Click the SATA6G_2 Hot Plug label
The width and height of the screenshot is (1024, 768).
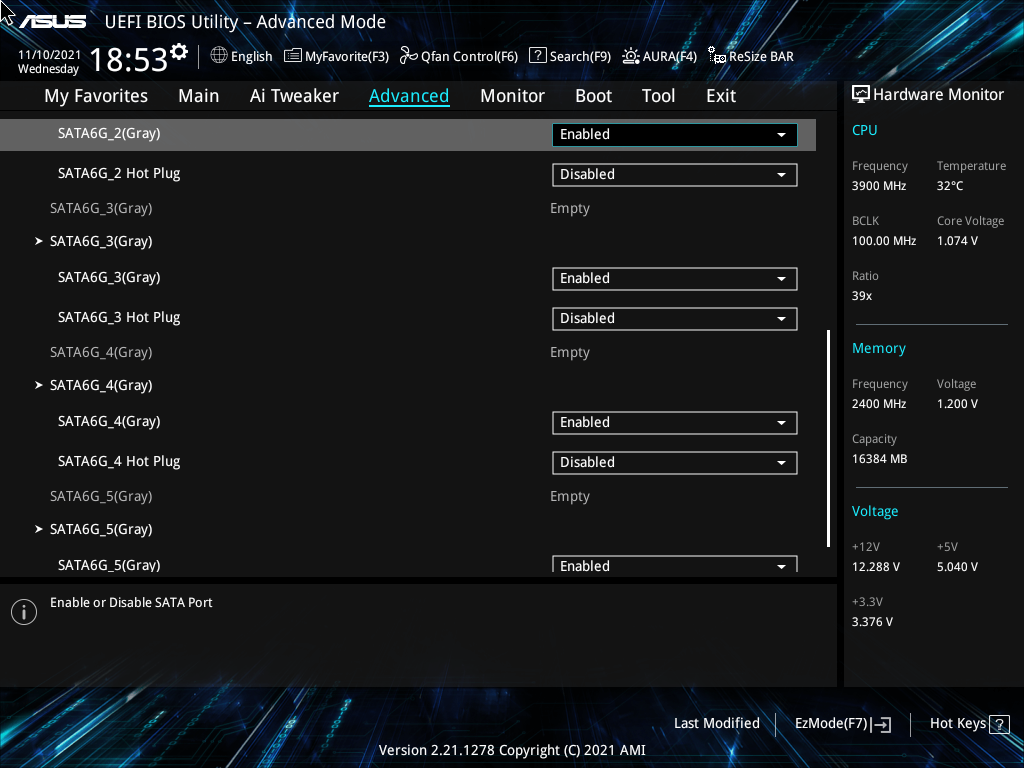pyautogui.click(x=119, y=173)
